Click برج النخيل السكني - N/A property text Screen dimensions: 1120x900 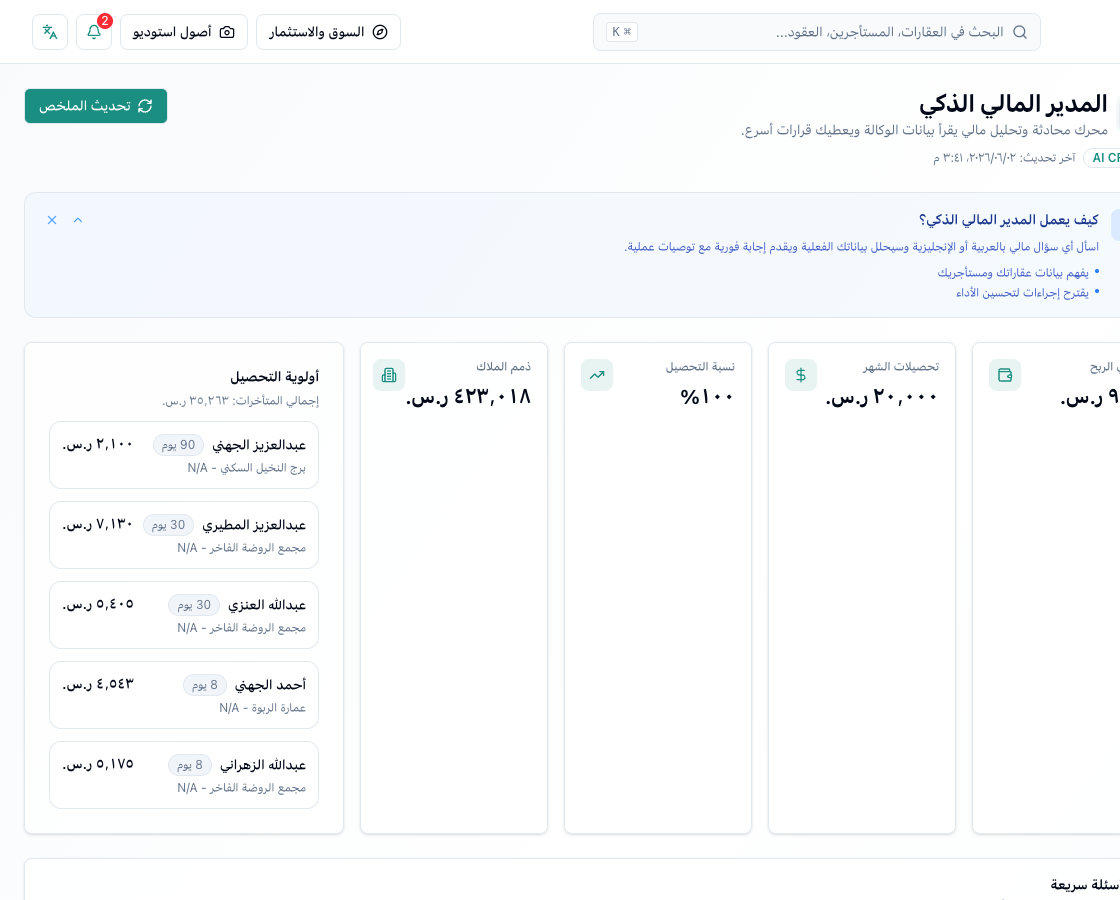click(x=246, y=468)
